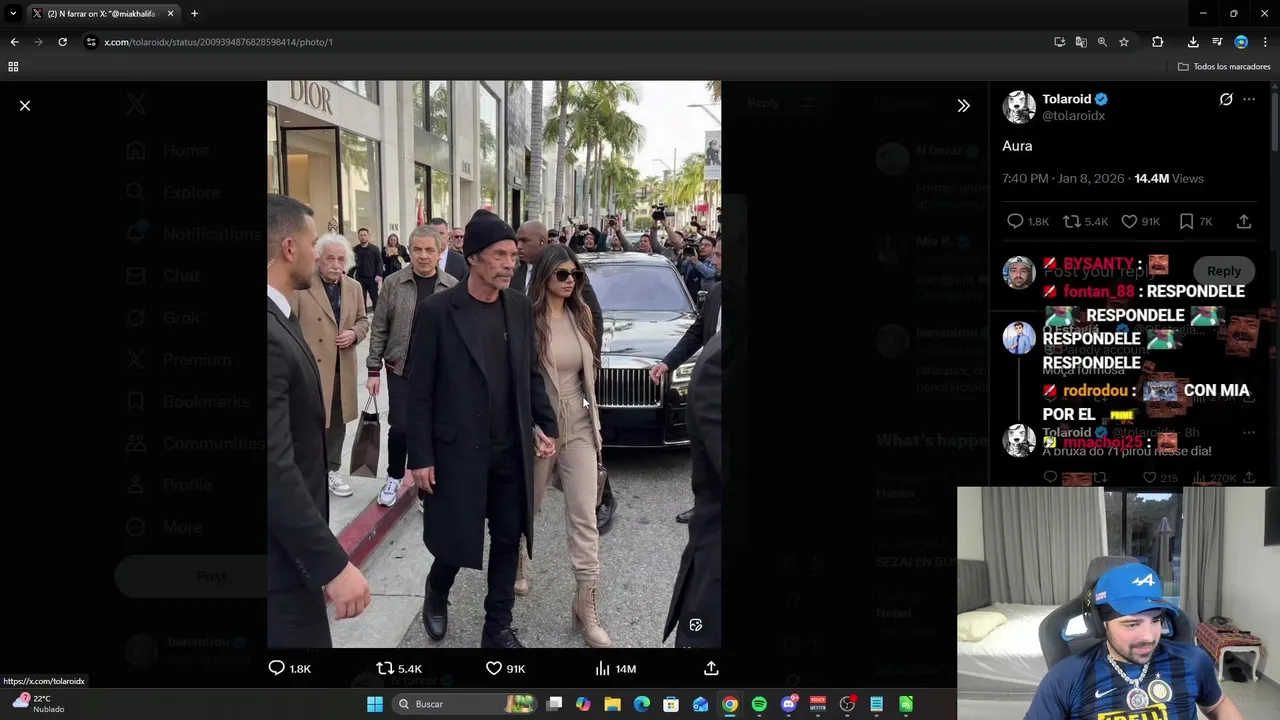Toggle like heart showing 91K in side panel

pyautogui.click(x=1129, y=221)
